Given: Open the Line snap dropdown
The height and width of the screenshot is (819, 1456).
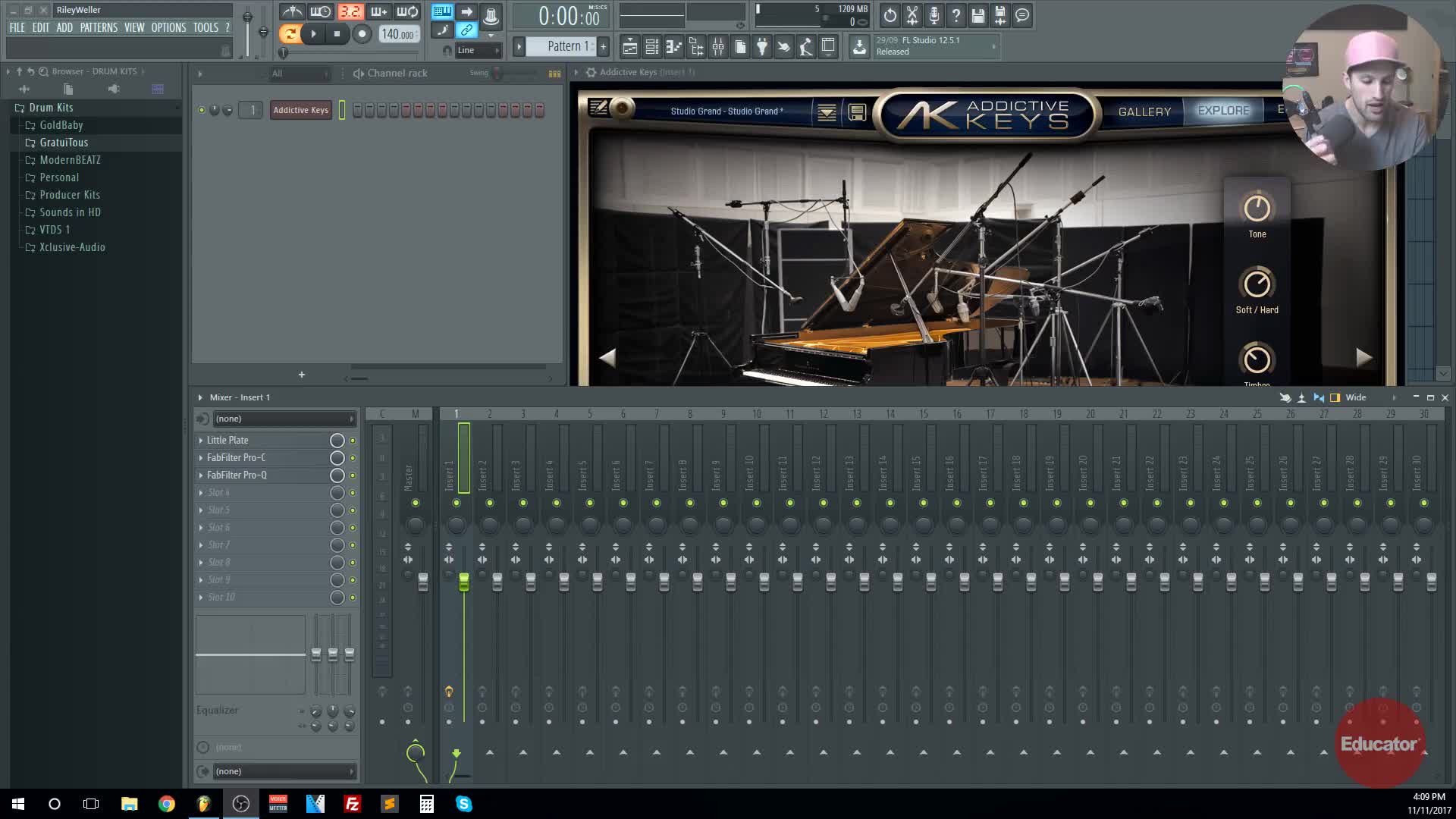Looking at the screenshot, I should pos(478,50).
